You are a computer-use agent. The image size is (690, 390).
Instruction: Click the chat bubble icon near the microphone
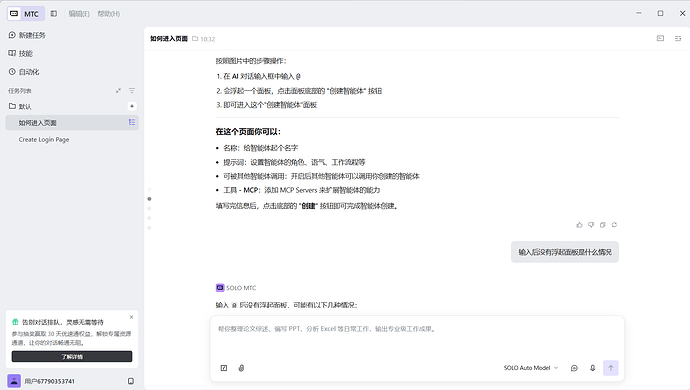coord(574,368)
